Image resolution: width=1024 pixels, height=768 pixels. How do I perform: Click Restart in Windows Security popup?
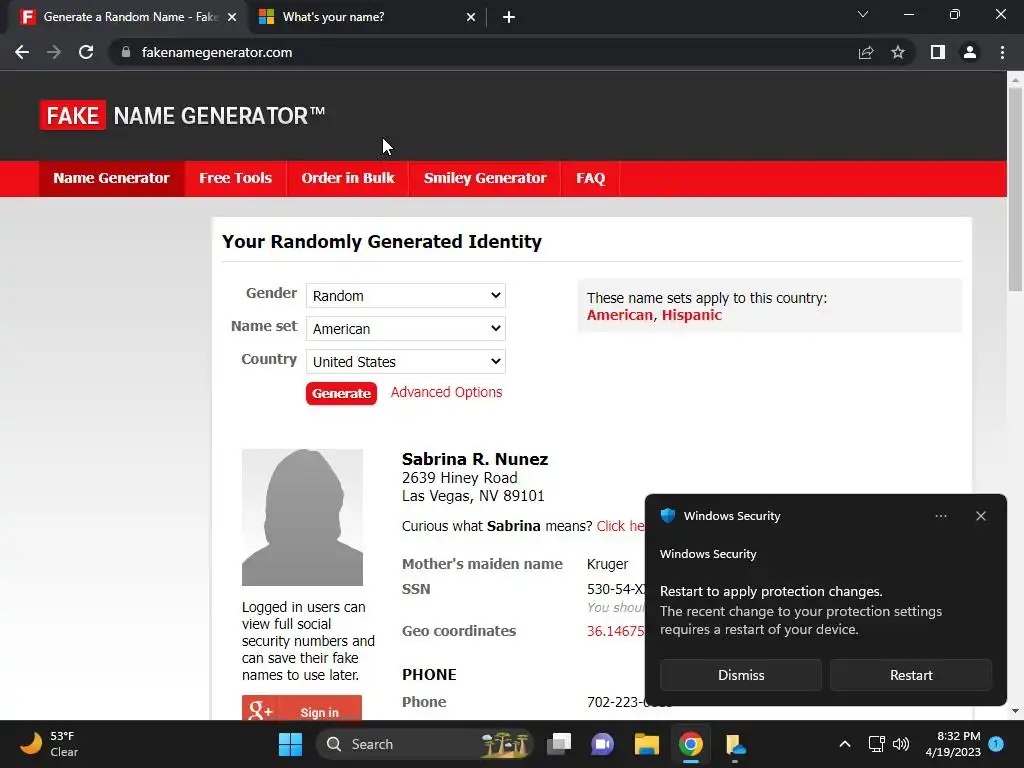[x=911, y=675]
